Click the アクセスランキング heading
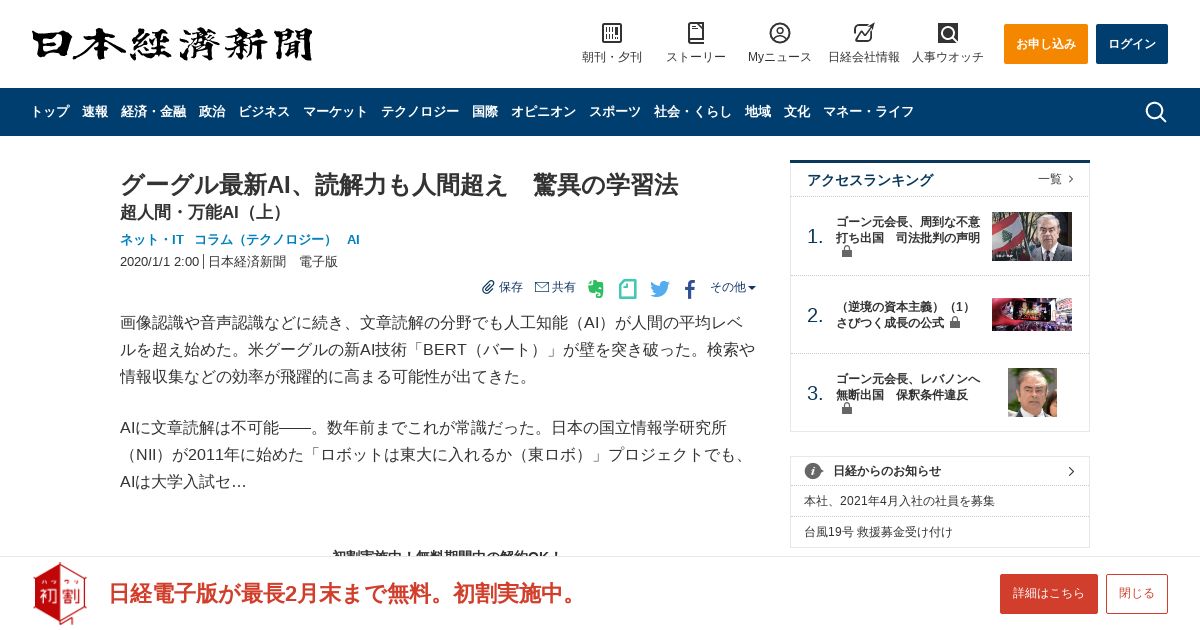 click(x=870, y=180)
